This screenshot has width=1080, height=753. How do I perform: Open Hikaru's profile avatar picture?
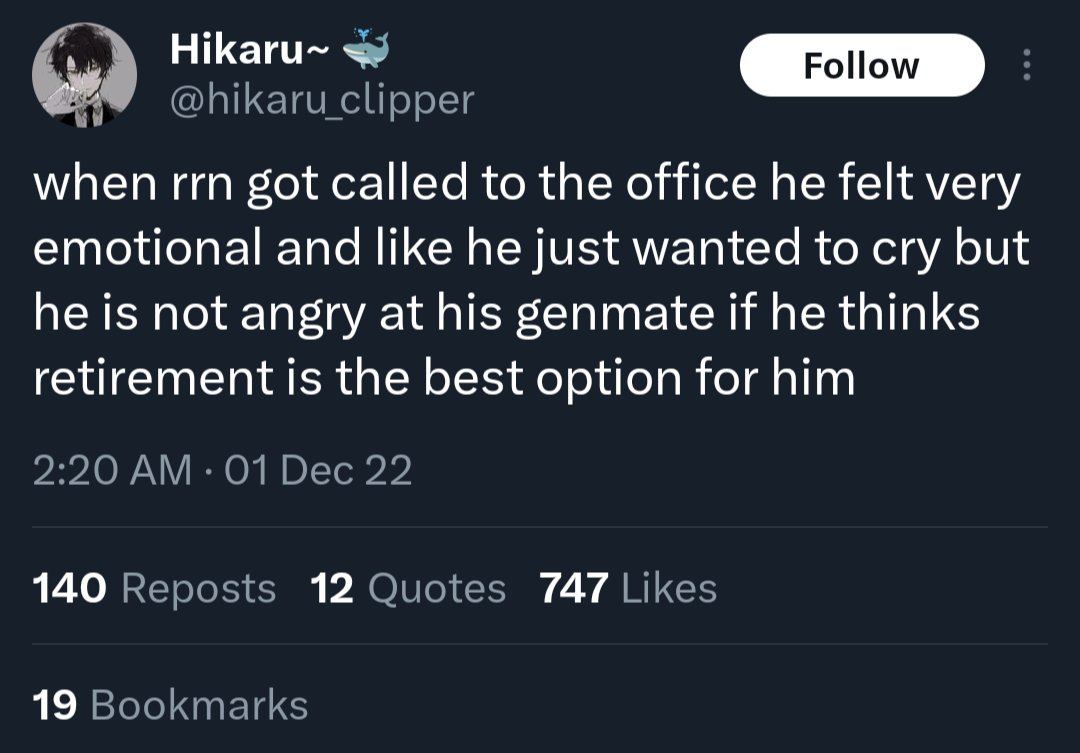coord(85,75)
